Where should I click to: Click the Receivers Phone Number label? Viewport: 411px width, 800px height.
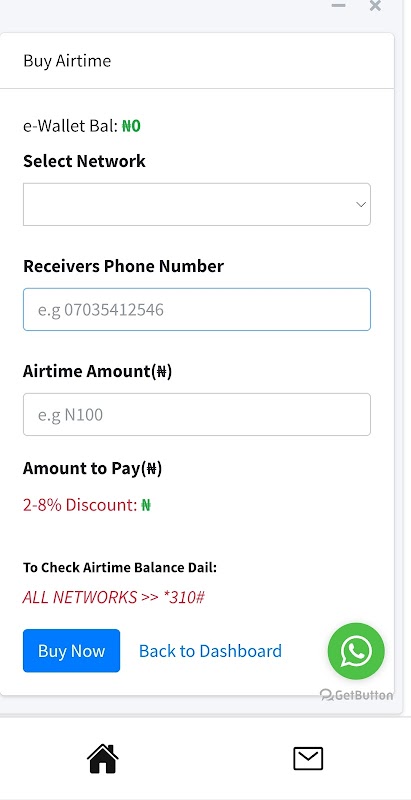[123, 266]
